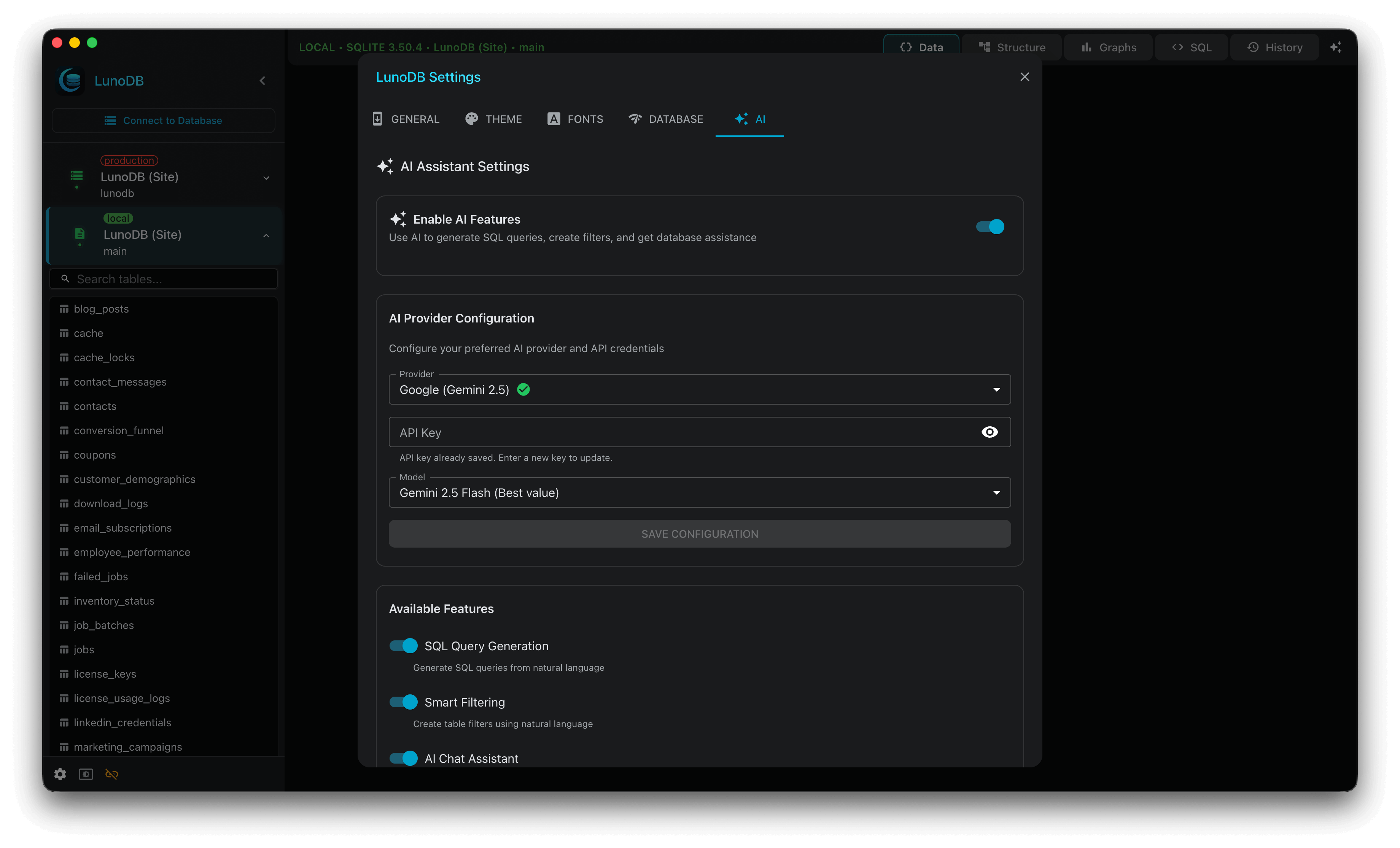Open the Provider dropdown
This screenshot has height=848, width=1400.
700,390
